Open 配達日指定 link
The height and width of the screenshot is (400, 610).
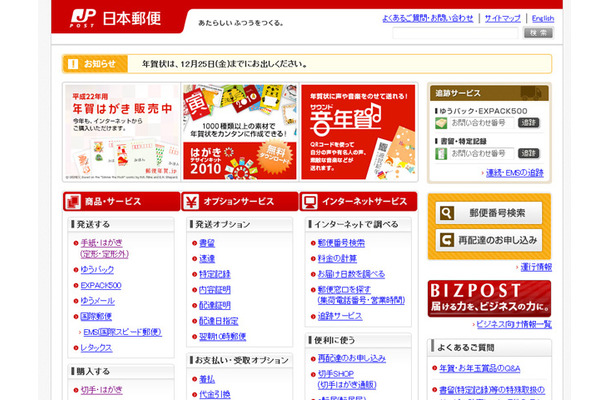click(x=219, y=321)
